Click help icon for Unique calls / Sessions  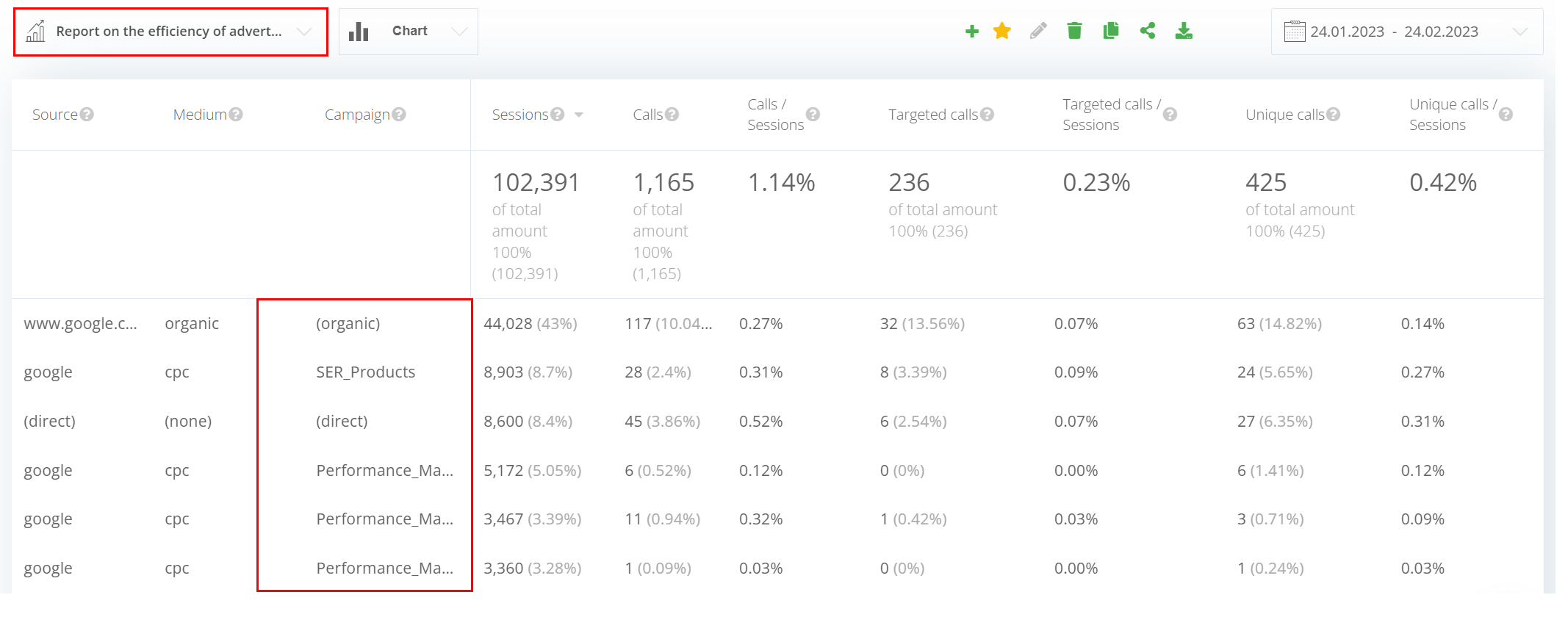pyautogui.click(x=1506, y=115)
